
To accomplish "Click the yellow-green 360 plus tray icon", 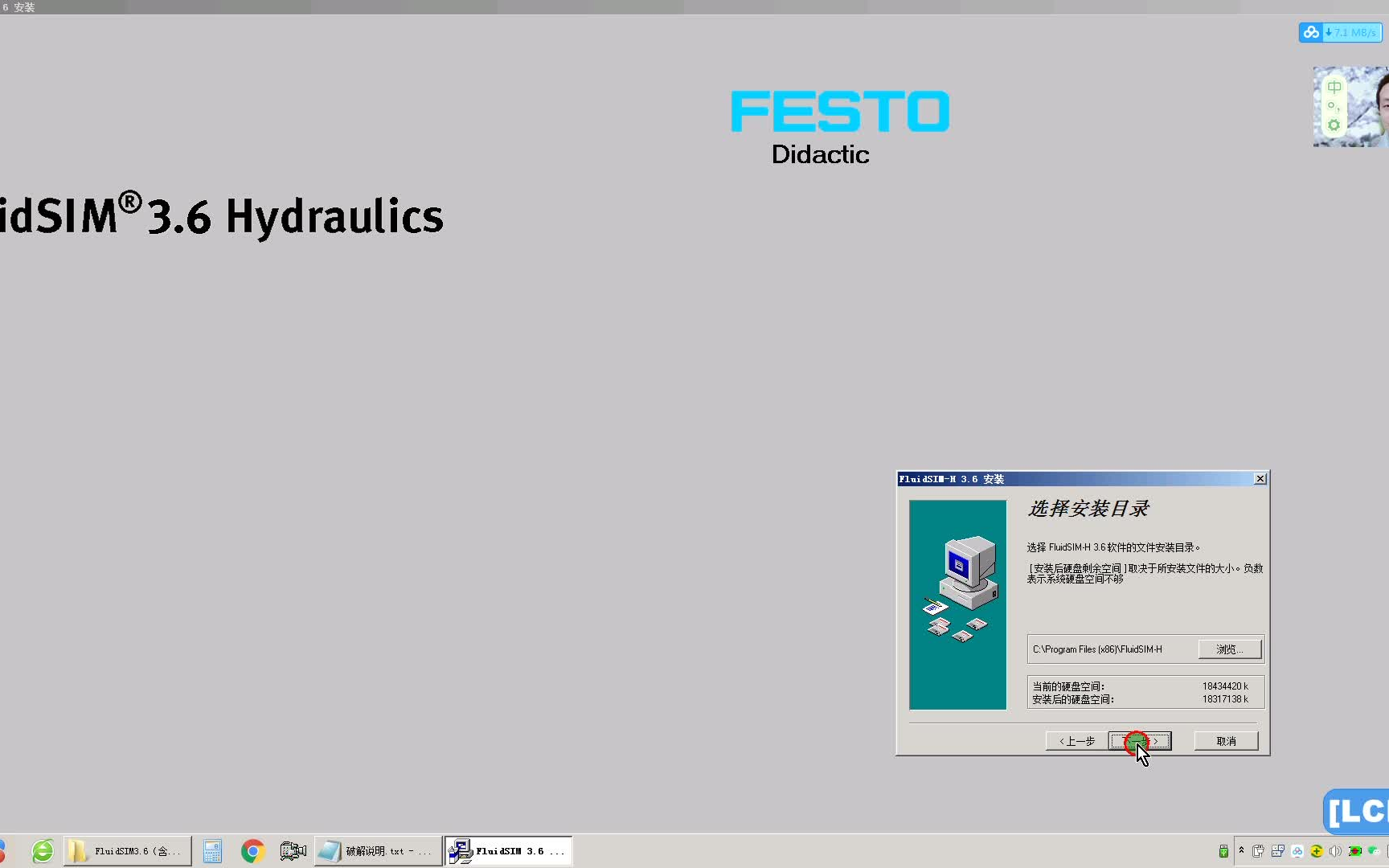I will 1316,851.
